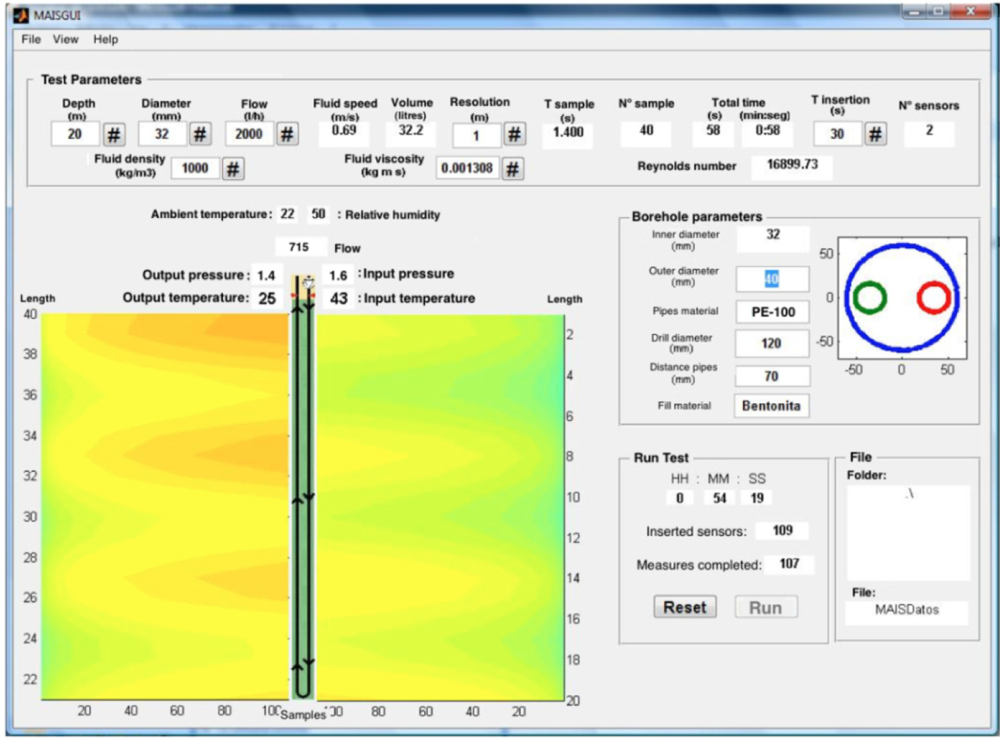Open the File menu
This screenshot has width=1000, height=738.
click(31, 40)
